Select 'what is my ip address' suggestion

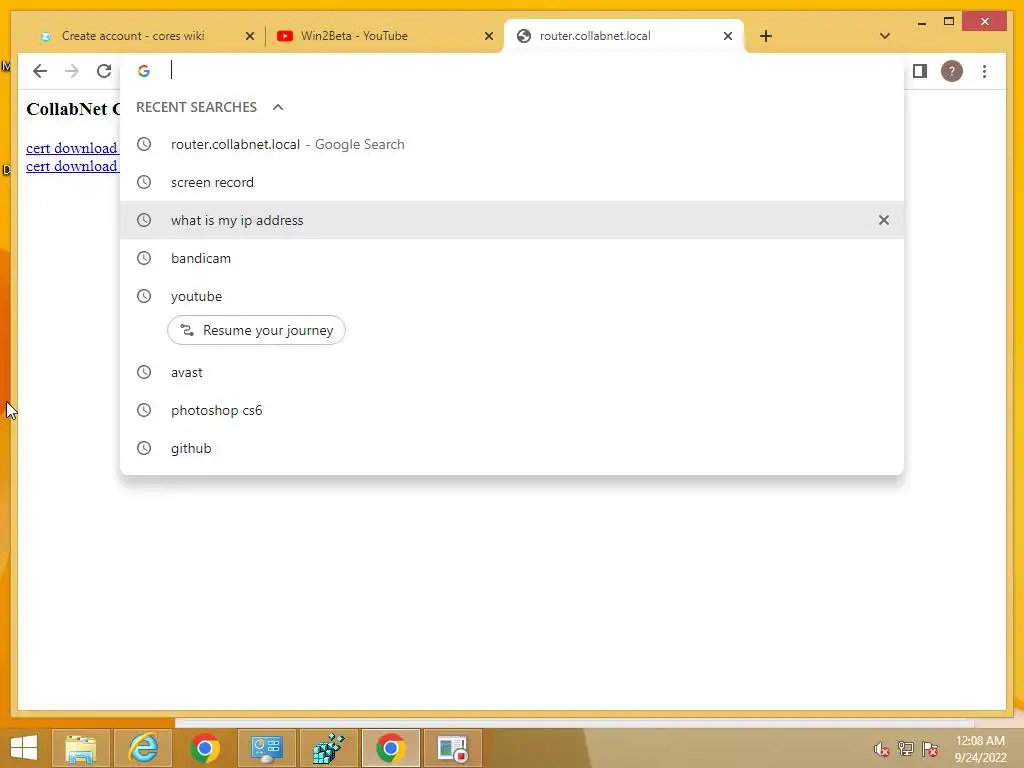click(512, 220)
